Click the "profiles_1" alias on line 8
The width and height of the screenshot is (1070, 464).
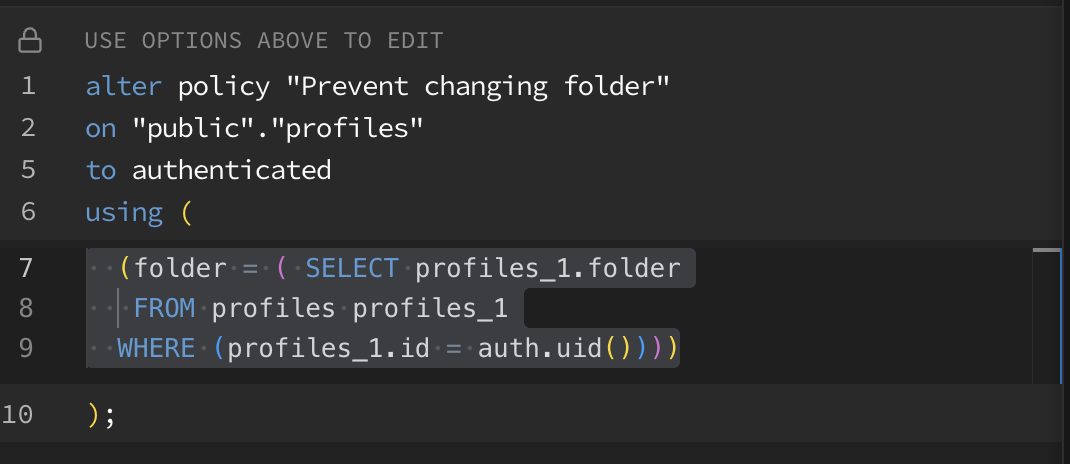click(x=430, y=309)
